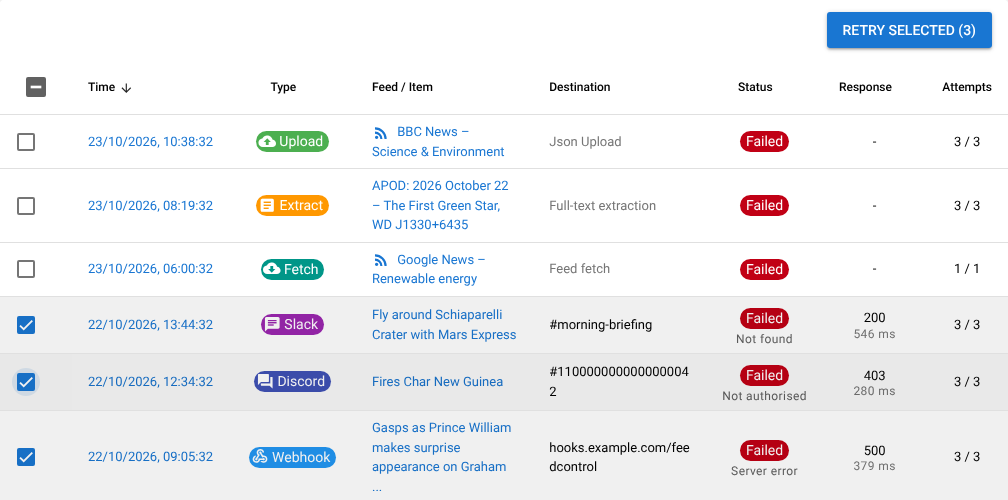Click the 403 response code cell
The width and height of the screenshot is (1008, 500).
point(874,375)
